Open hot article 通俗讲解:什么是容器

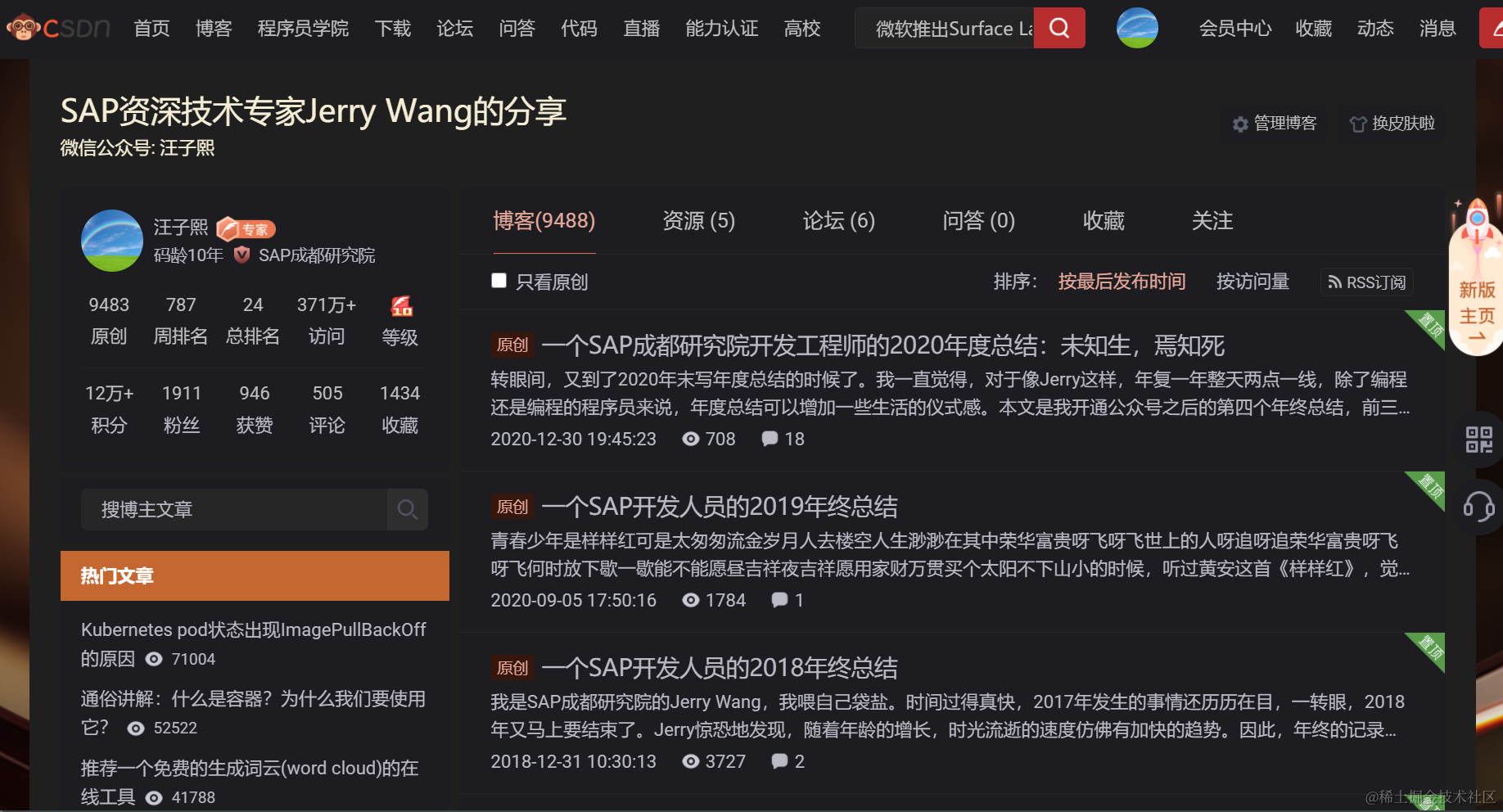coord(253,713)
